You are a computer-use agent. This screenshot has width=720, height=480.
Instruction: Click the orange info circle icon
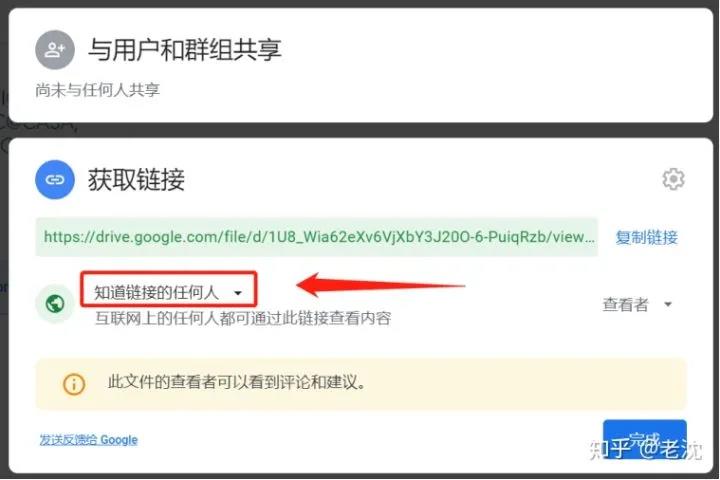coord(73,383)
